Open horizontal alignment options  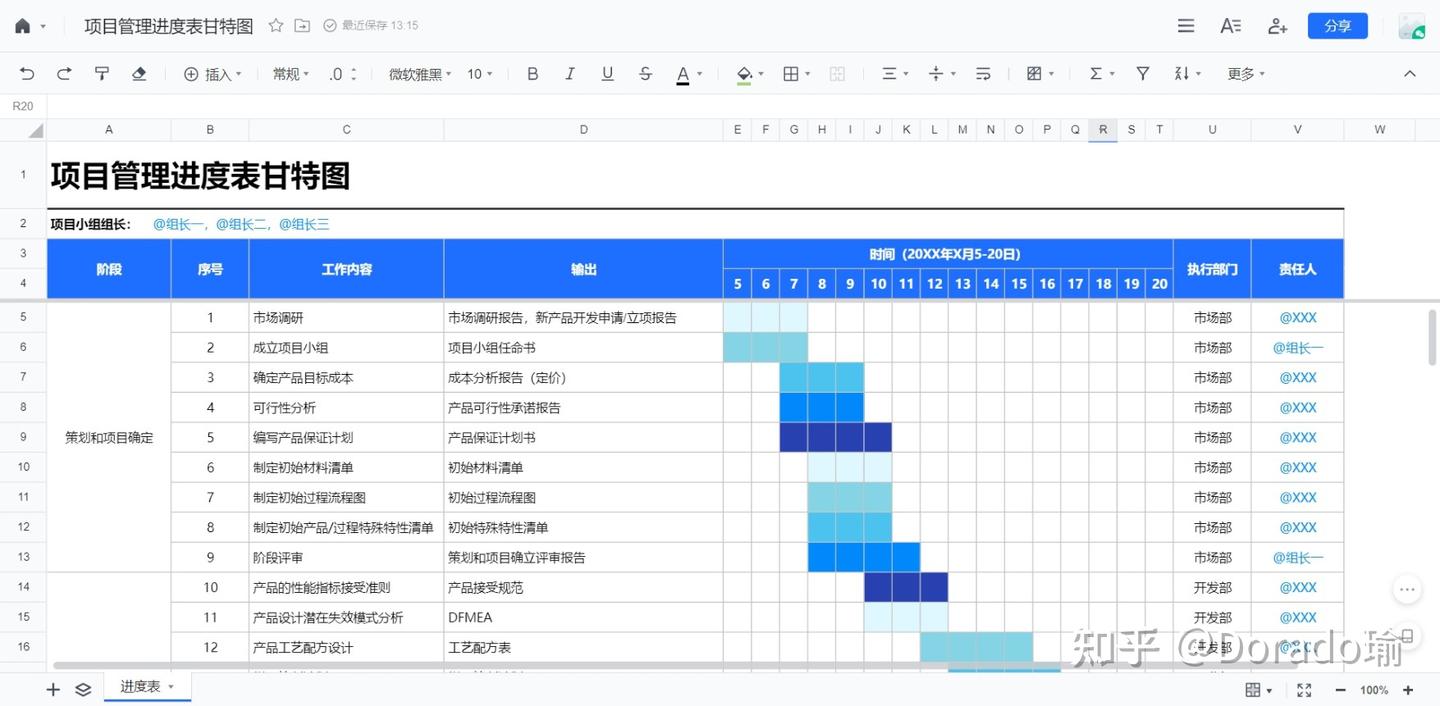point(889,74)
